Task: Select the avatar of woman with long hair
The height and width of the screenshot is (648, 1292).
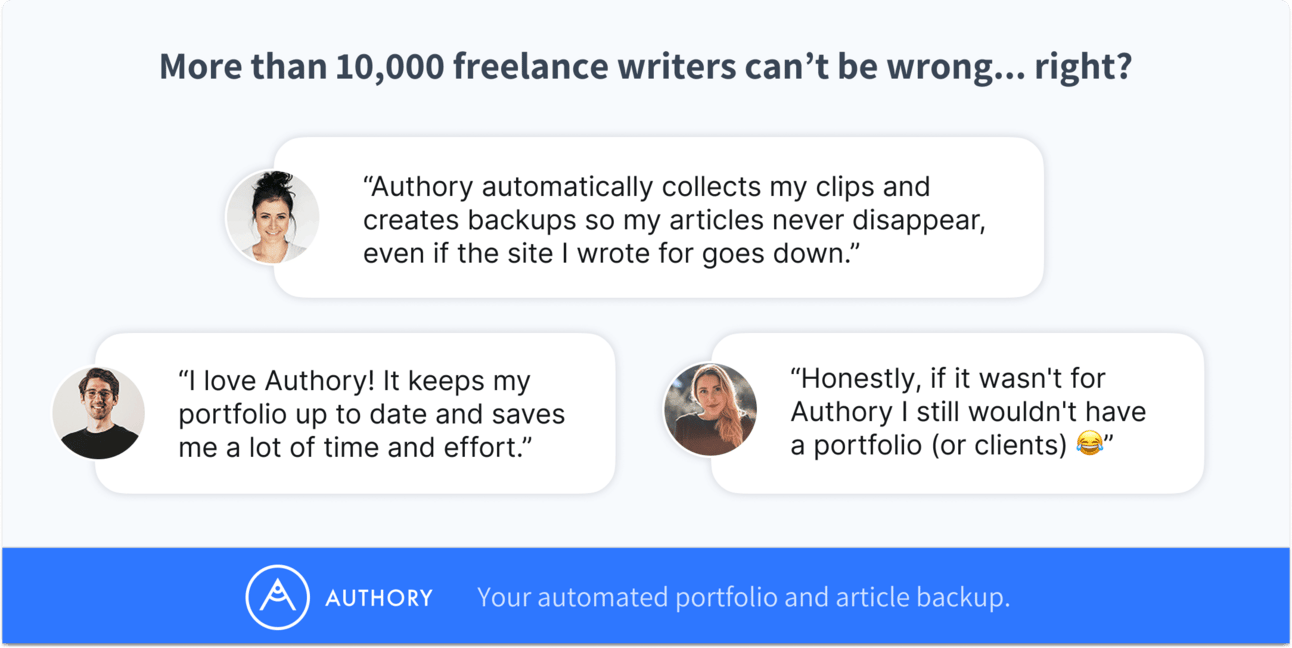Action: tap(710, 410)
